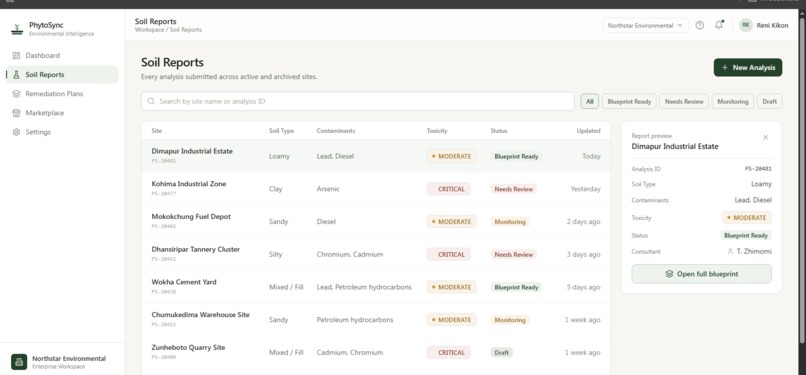The height and width of the screenshot is (375, 806).
Task: Close the report preview panel
Action: coord(765,138)
